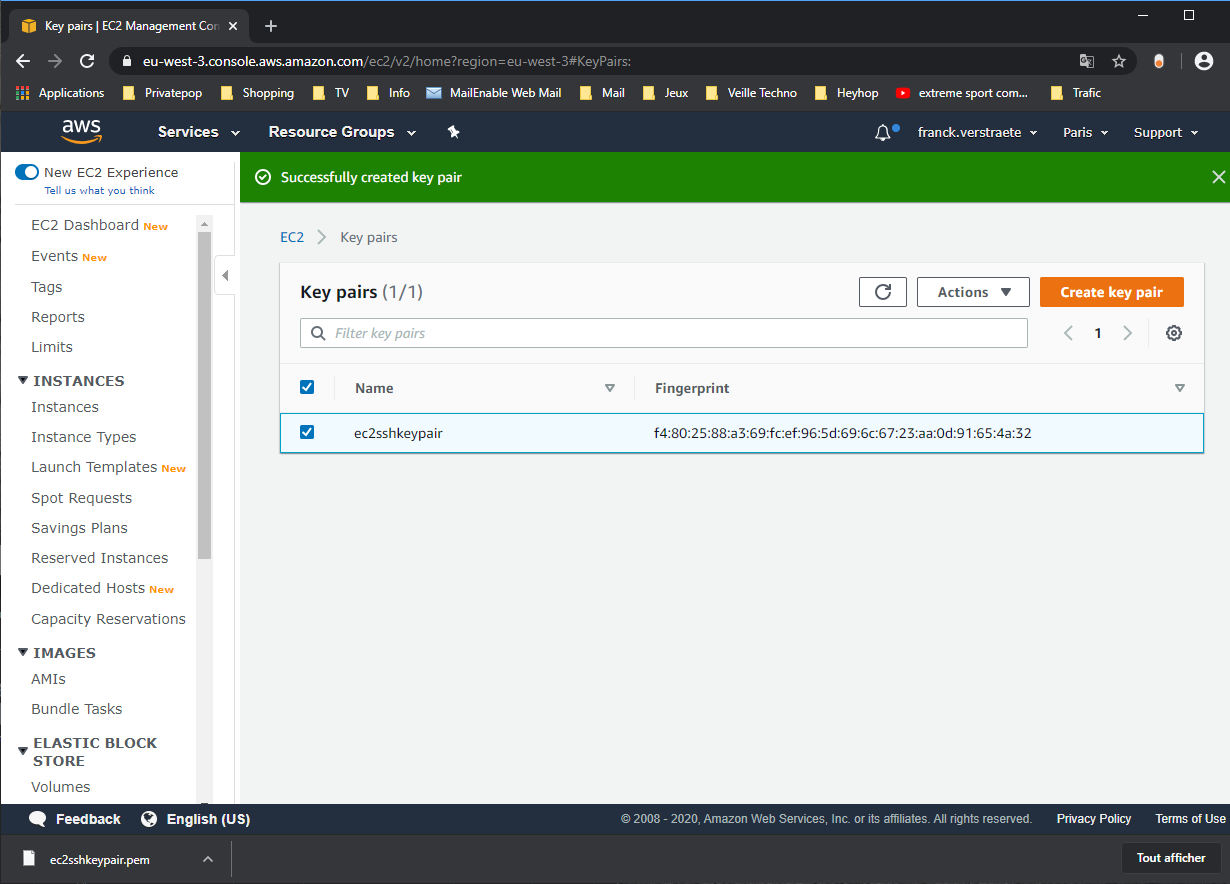1230x884 pixels.
Task: Go to next page arrow in pagination
Action: coord(1128,333)
